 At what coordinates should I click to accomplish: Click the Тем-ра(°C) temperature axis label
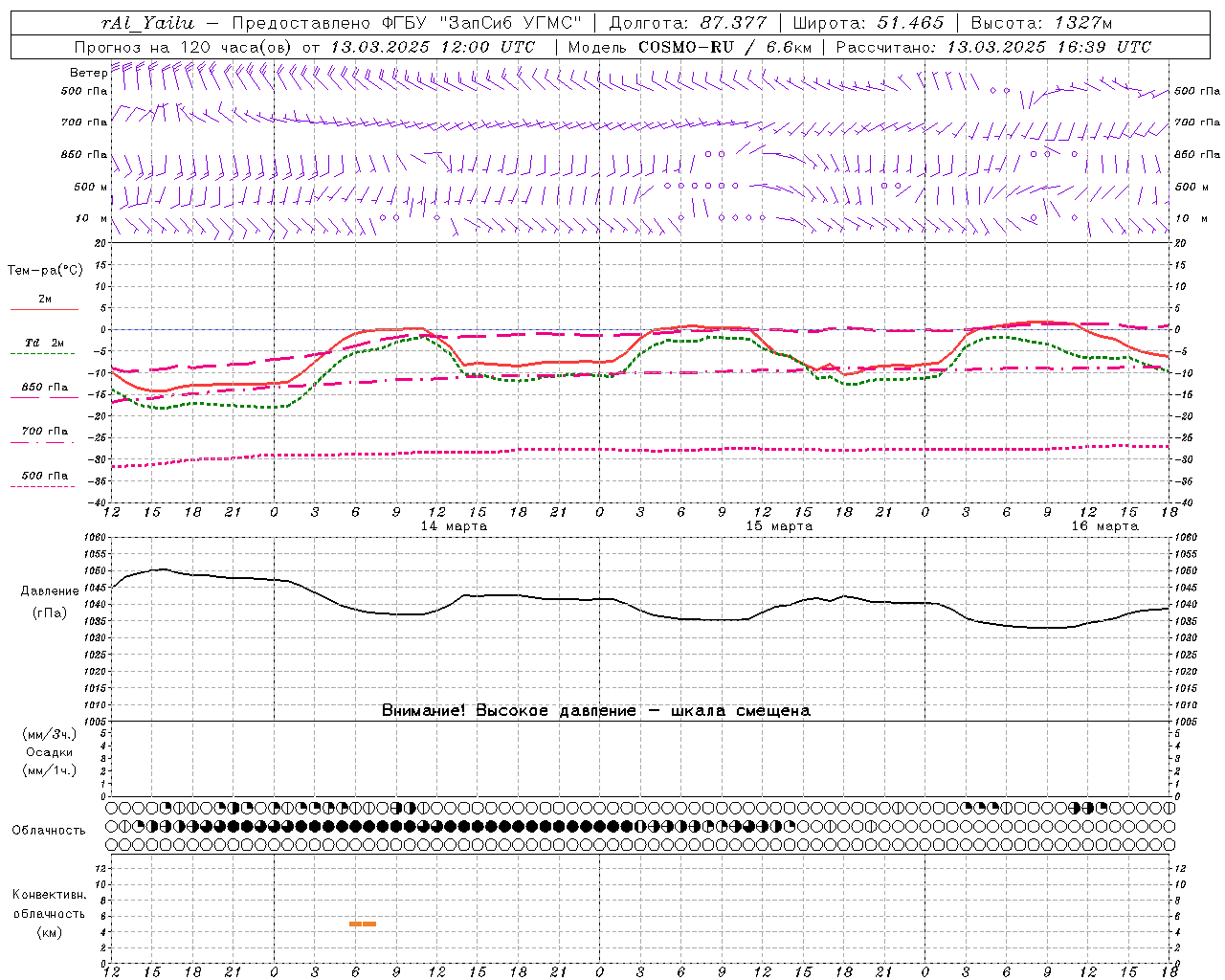45,271
